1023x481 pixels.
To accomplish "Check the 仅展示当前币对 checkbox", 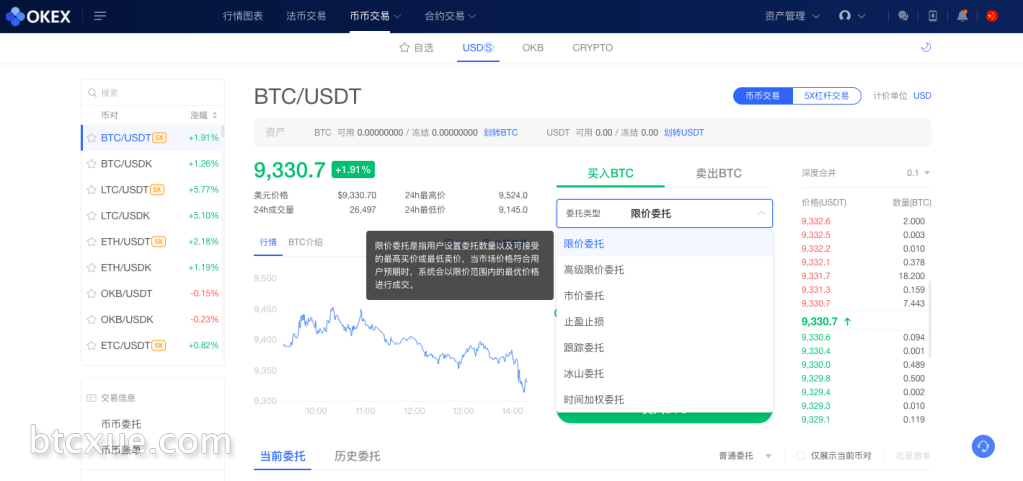I will [801, 456].
